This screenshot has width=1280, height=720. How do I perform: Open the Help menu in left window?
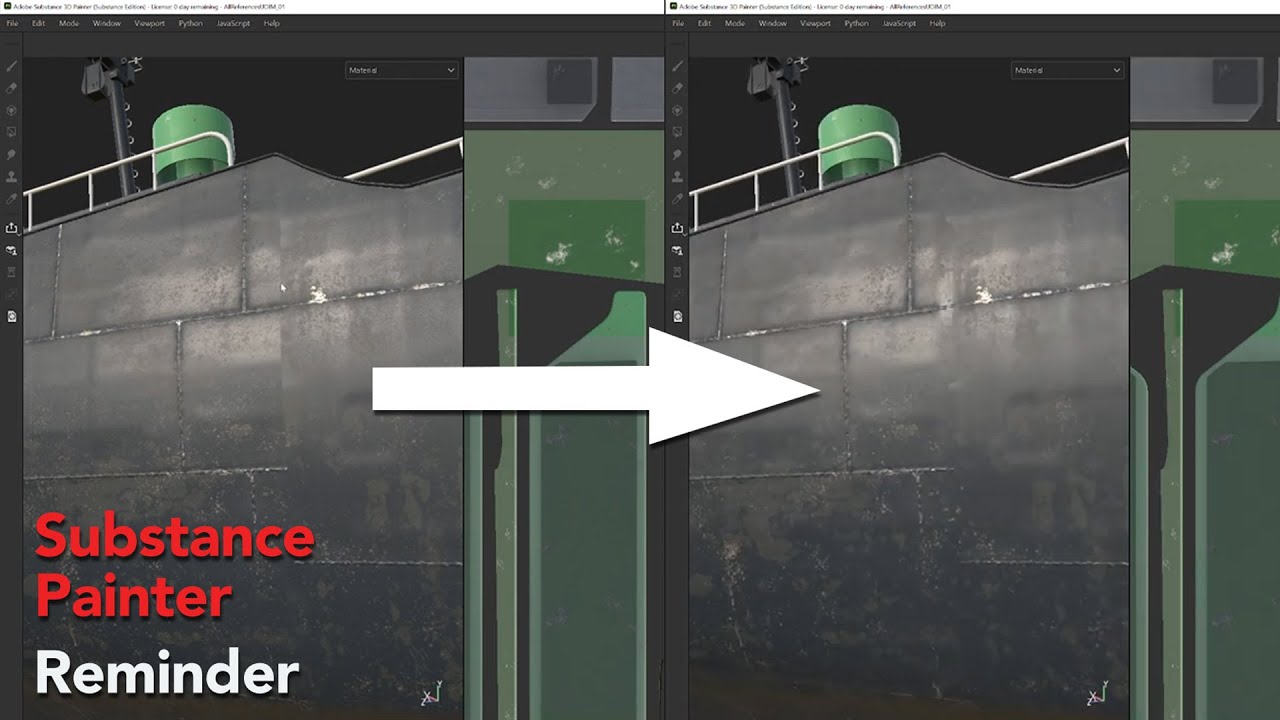click(x=271, y=23)
